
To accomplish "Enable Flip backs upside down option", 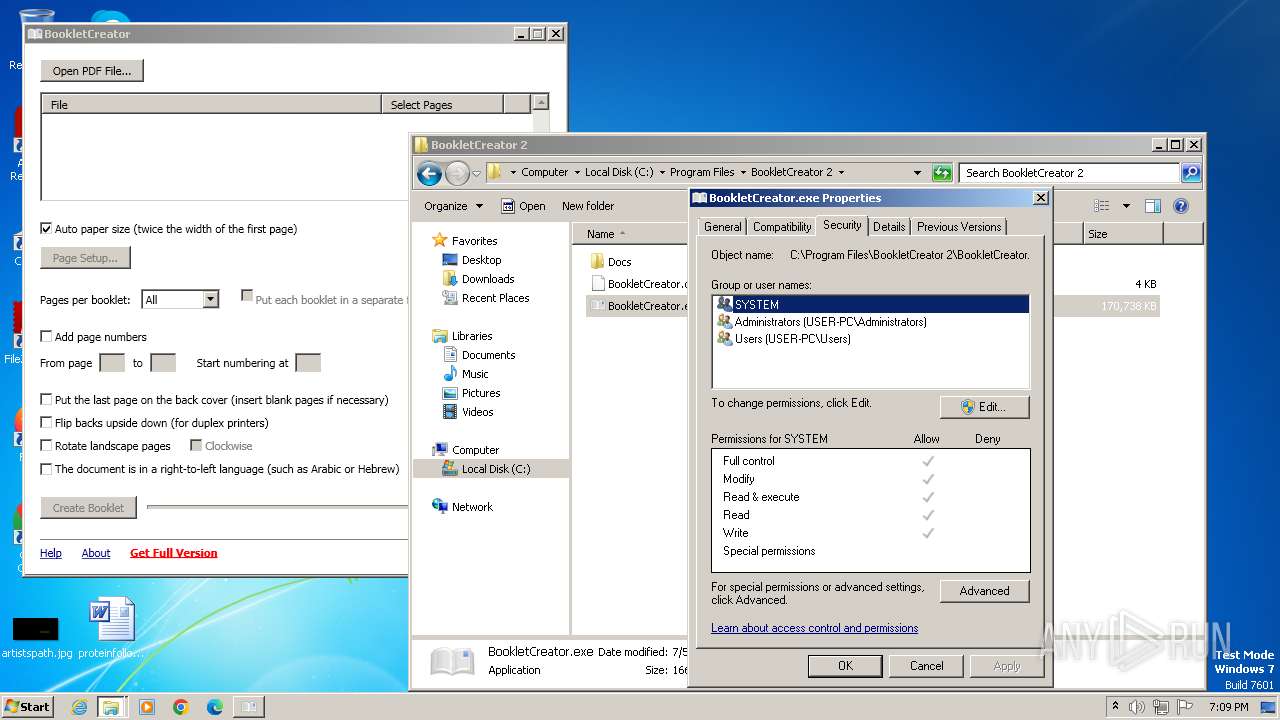I will (46, 423).
